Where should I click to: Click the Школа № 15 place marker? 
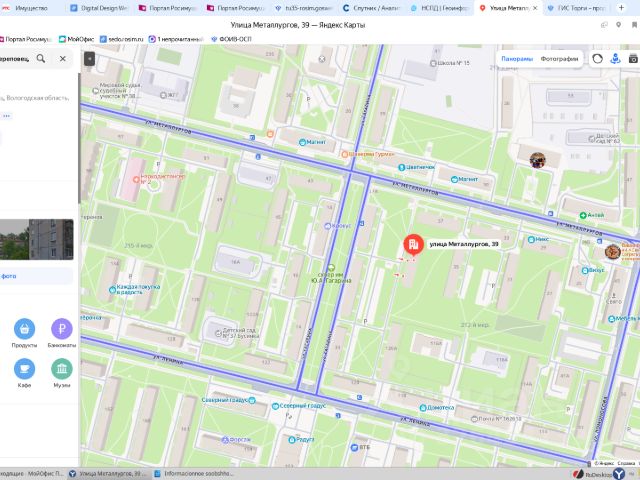433,63
